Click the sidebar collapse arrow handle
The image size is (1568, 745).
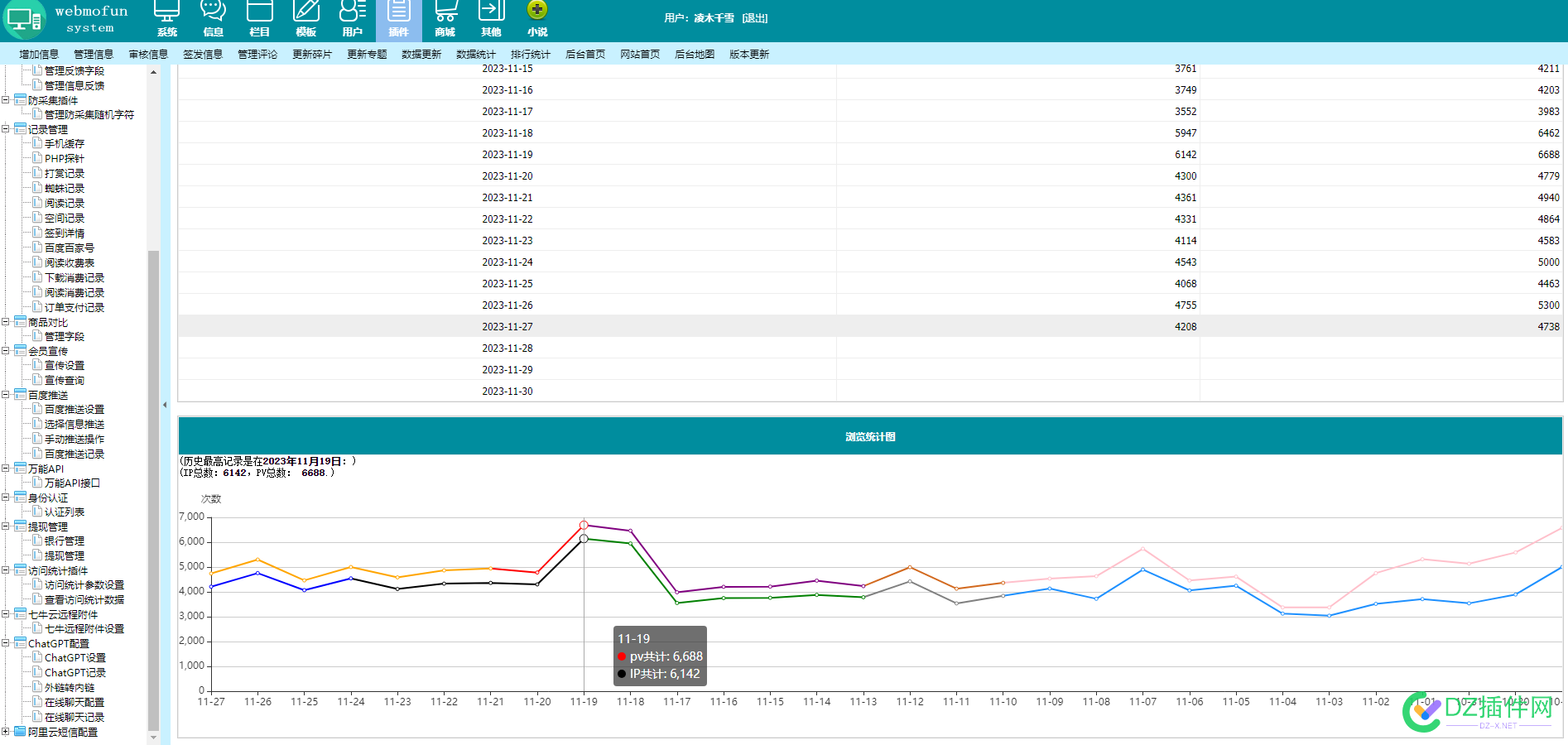165,405
